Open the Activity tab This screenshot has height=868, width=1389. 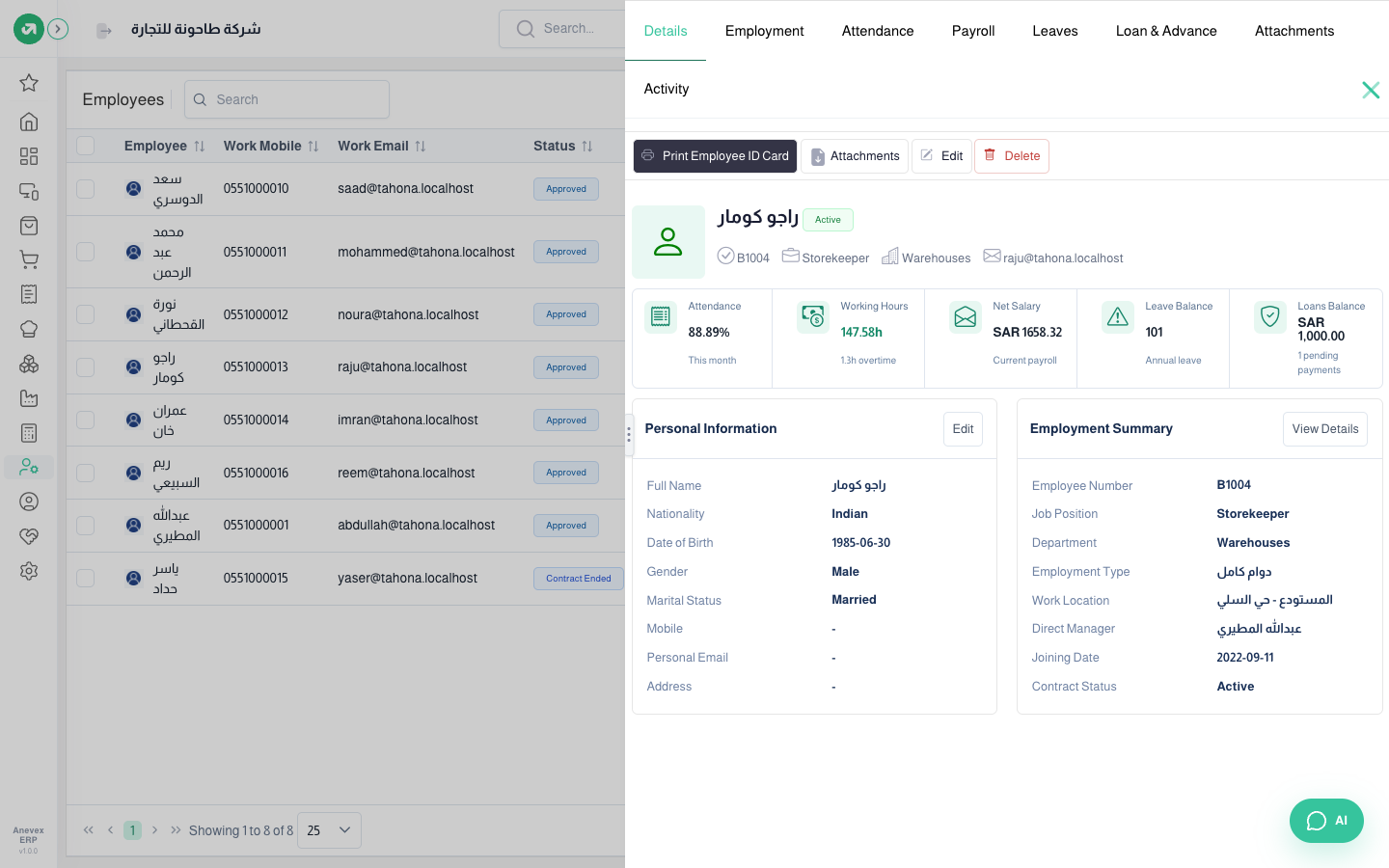667,89
